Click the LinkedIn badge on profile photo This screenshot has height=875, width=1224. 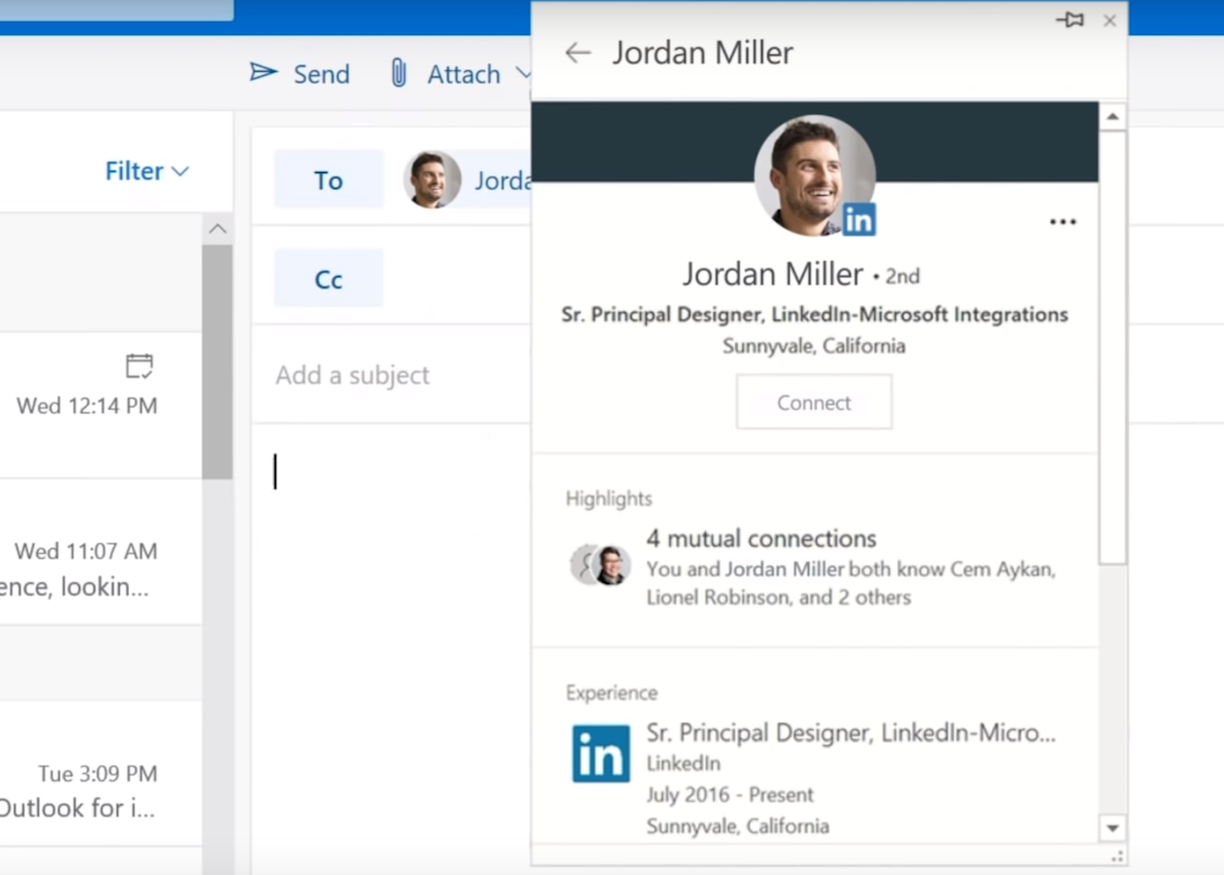pyautogui.click(x=858, y=218)
